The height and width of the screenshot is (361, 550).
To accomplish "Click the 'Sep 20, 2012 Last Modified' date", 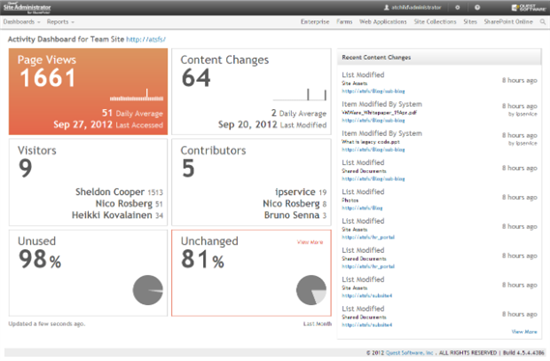I will [272, 125].
